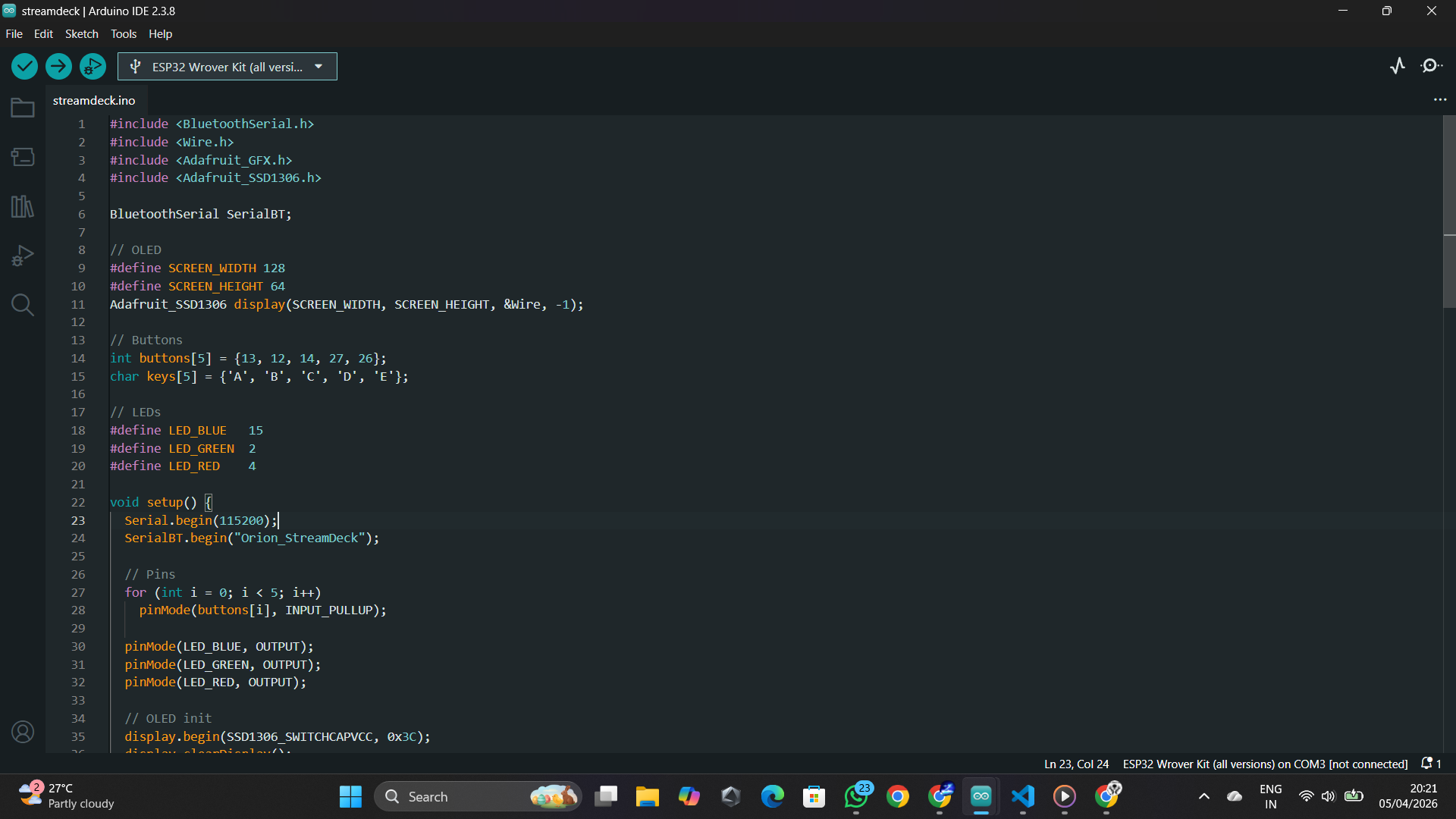Open the Help menu
Screen dimensions: 1456x819
coord(160,34)
